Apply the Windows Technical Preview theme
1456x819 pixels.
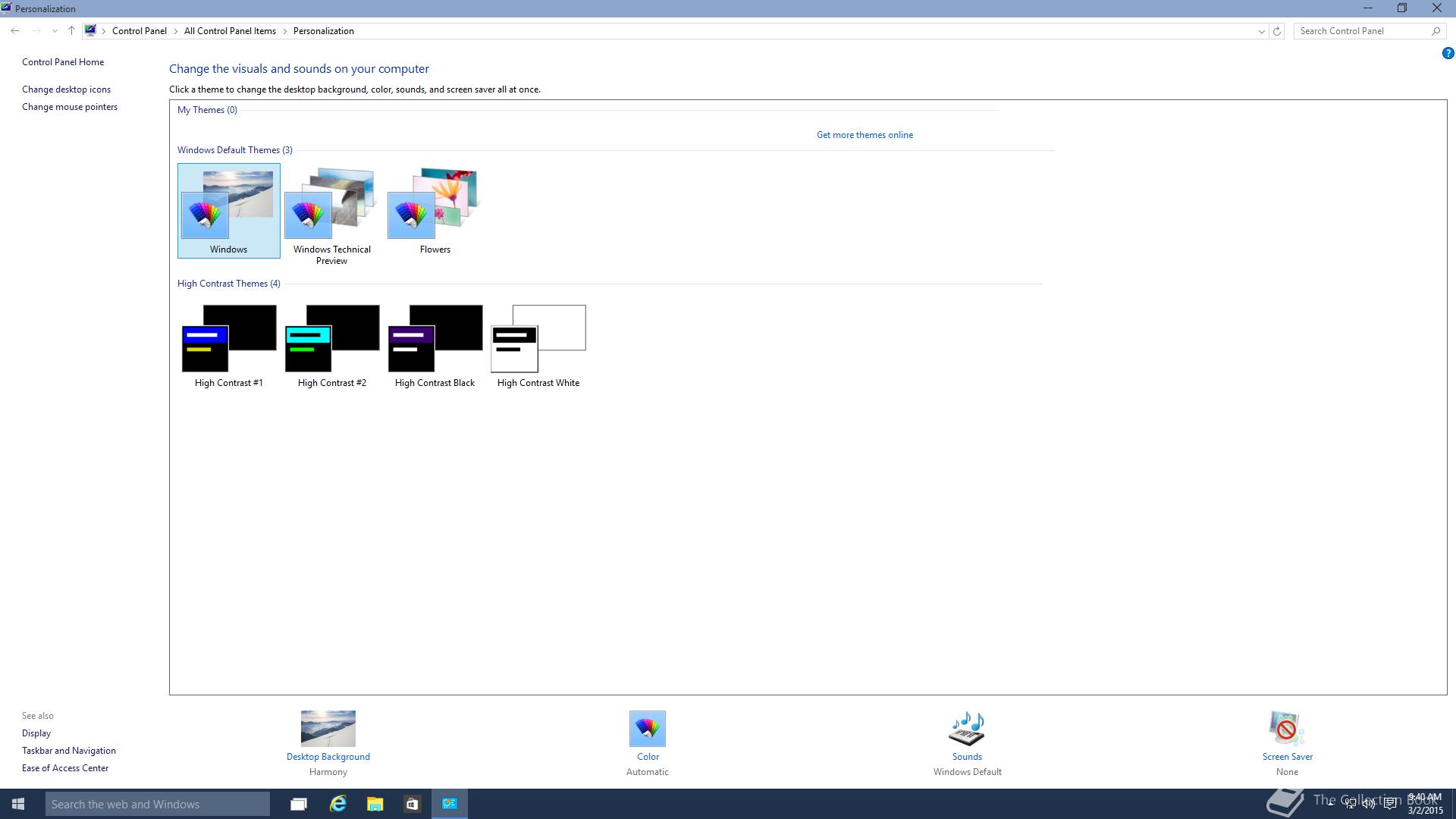click(x=331, y=216)
